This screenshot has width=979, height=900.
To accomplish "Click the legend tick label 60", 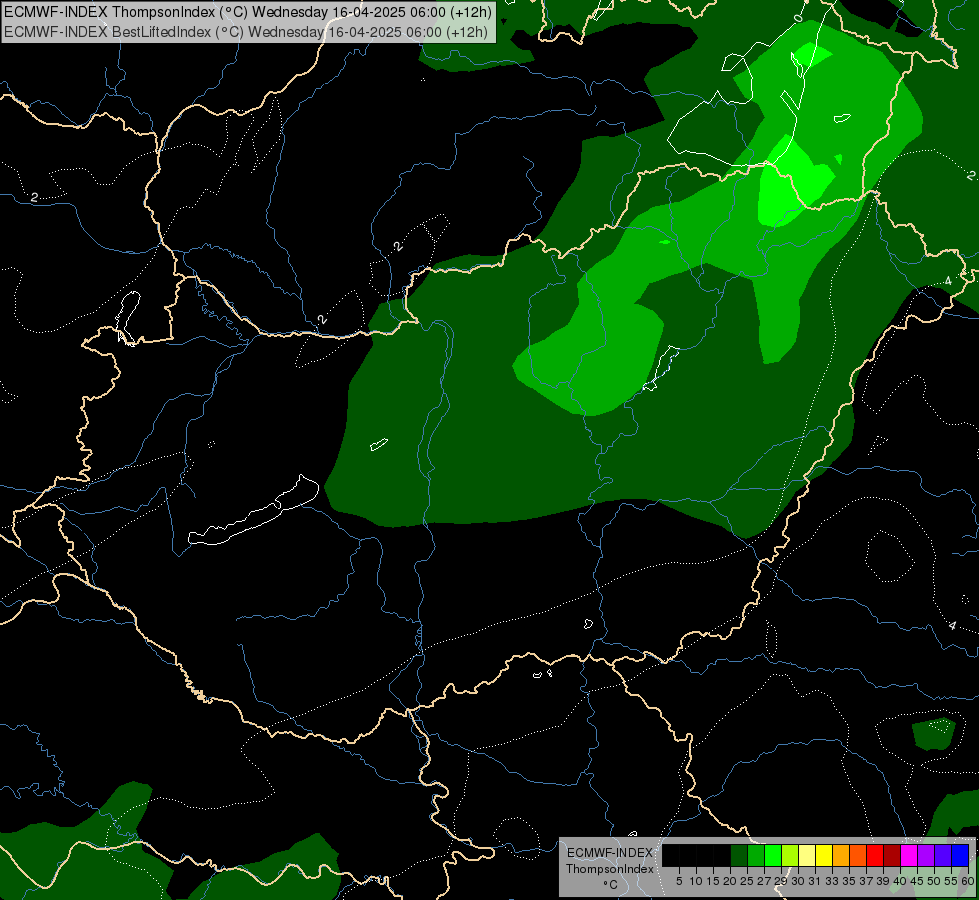I will 968,881.
